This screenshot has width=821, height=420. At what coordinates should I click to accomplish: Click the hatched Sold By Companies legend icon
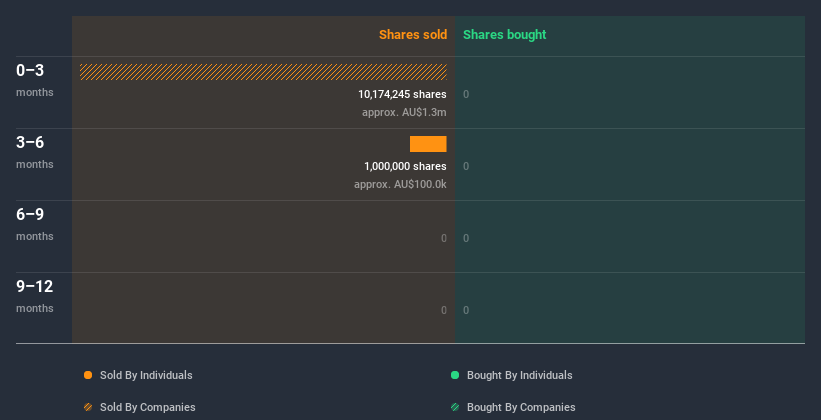88,407
